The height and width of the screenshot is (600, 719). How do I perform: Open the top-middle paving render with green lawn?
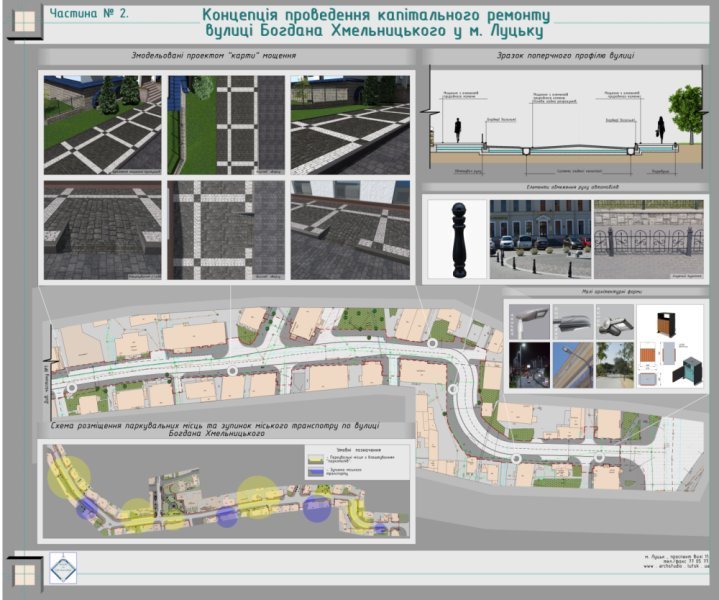coord(225,123)
